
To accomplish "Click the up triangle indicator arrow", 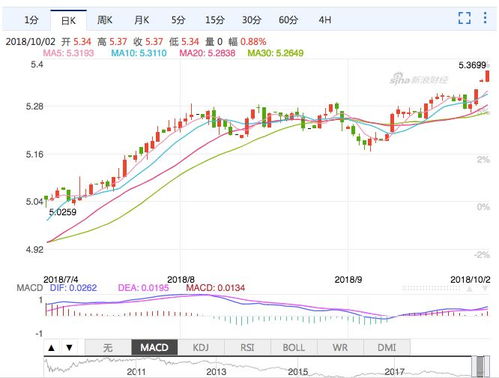I will (51, 348).
